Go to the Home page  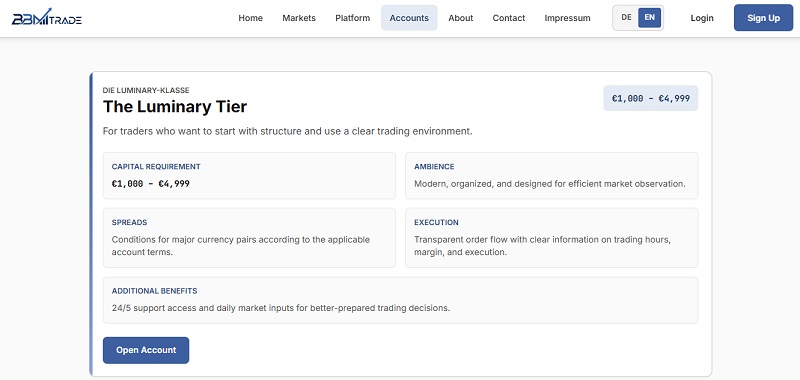point(251,18)
